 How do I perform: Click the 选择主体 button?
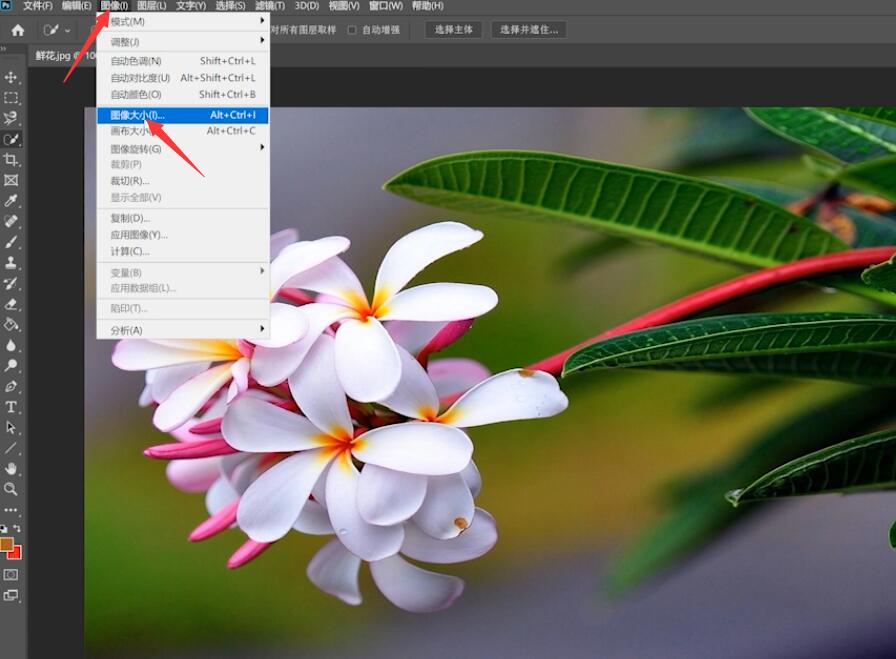(x=453, y=30)
